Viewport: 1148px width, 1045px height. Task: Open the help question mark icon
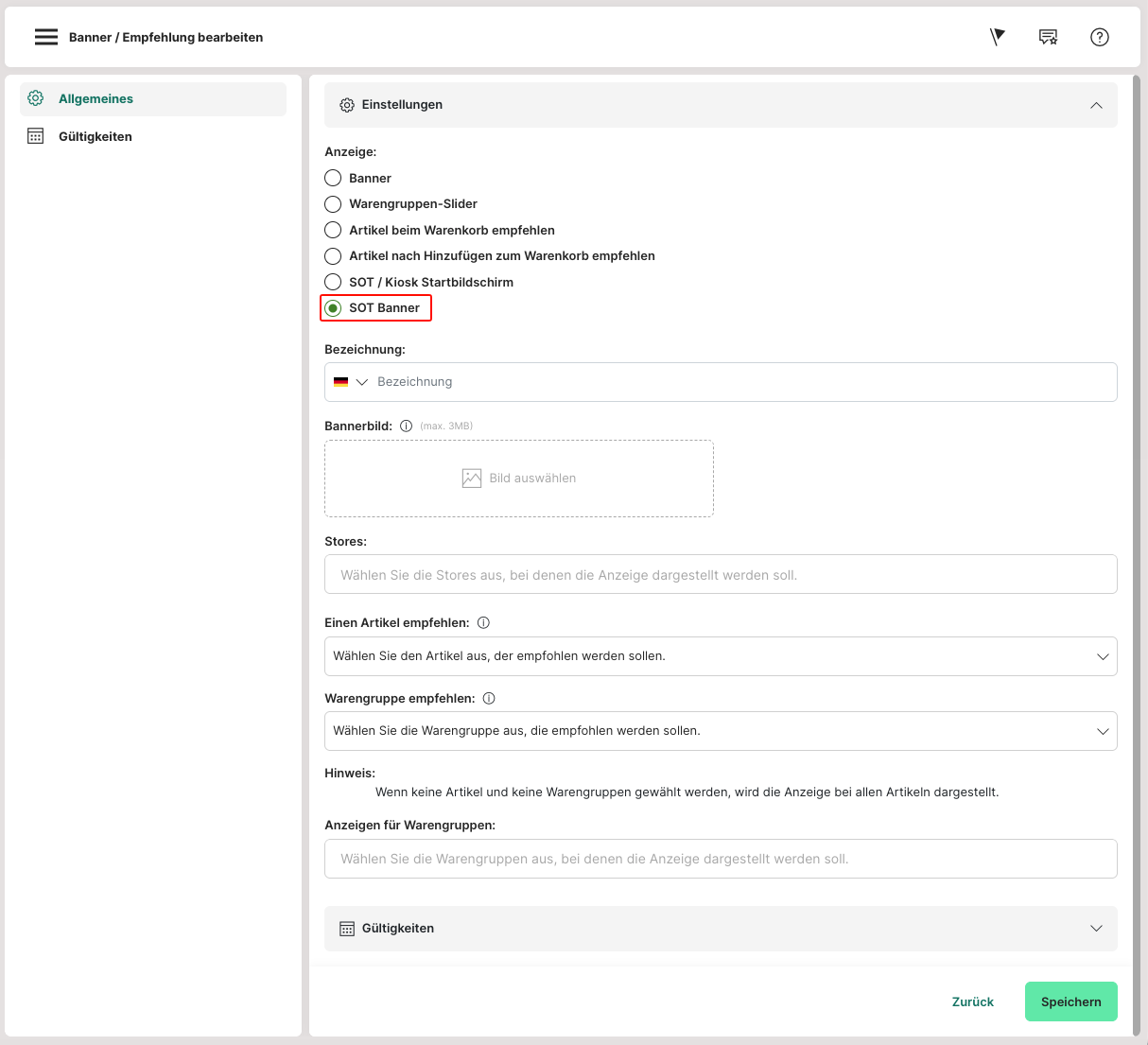coord(1100,37)
